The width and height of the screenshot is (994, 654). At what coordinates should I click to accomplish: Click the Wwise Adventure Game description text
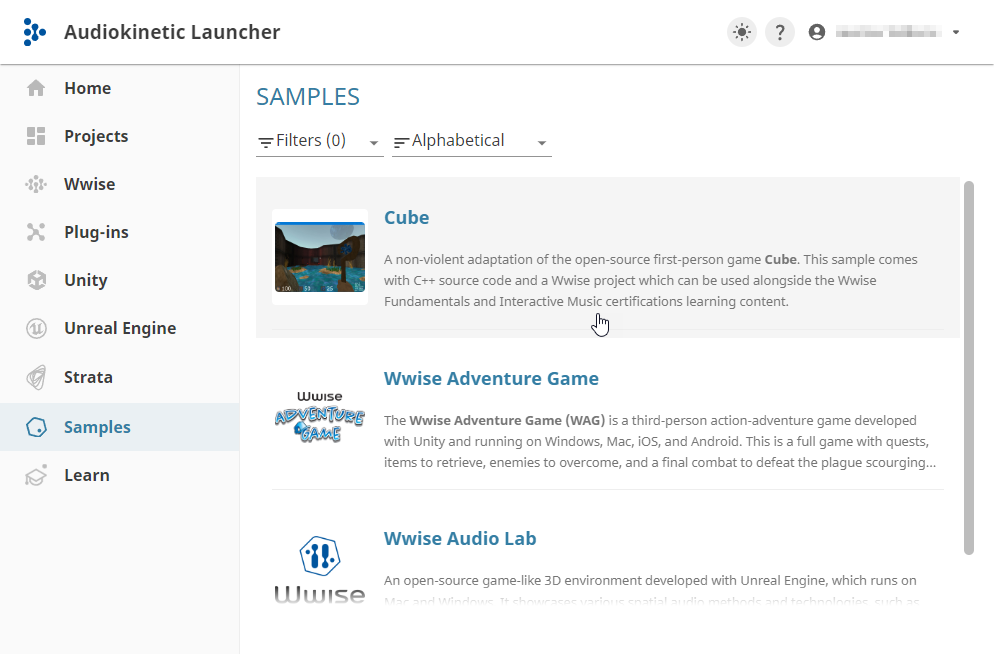coord(660,441)
